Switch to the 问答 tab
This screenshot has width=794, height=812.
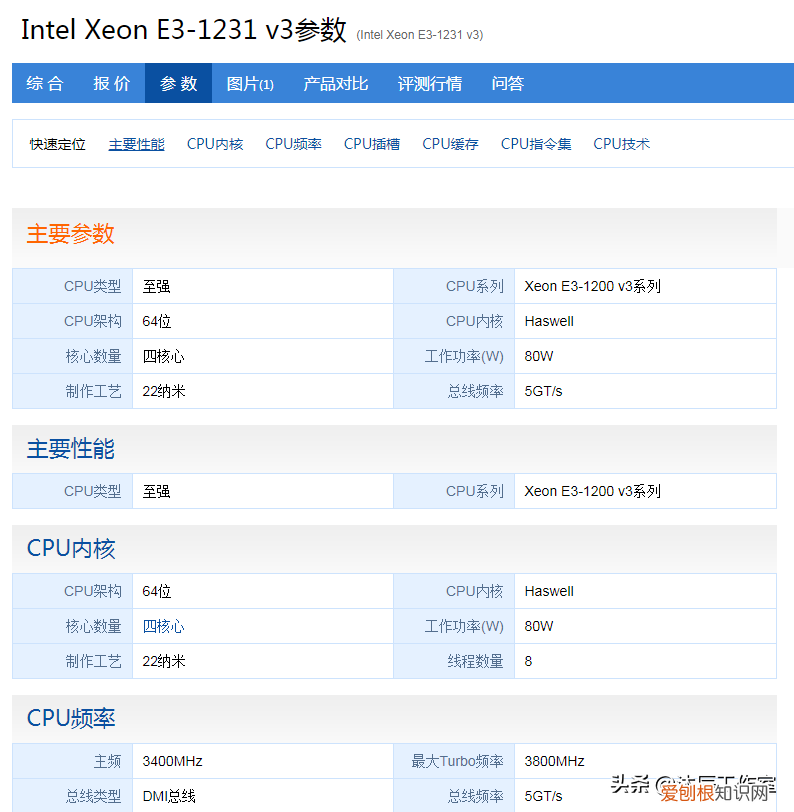click(x=507, y=84)
